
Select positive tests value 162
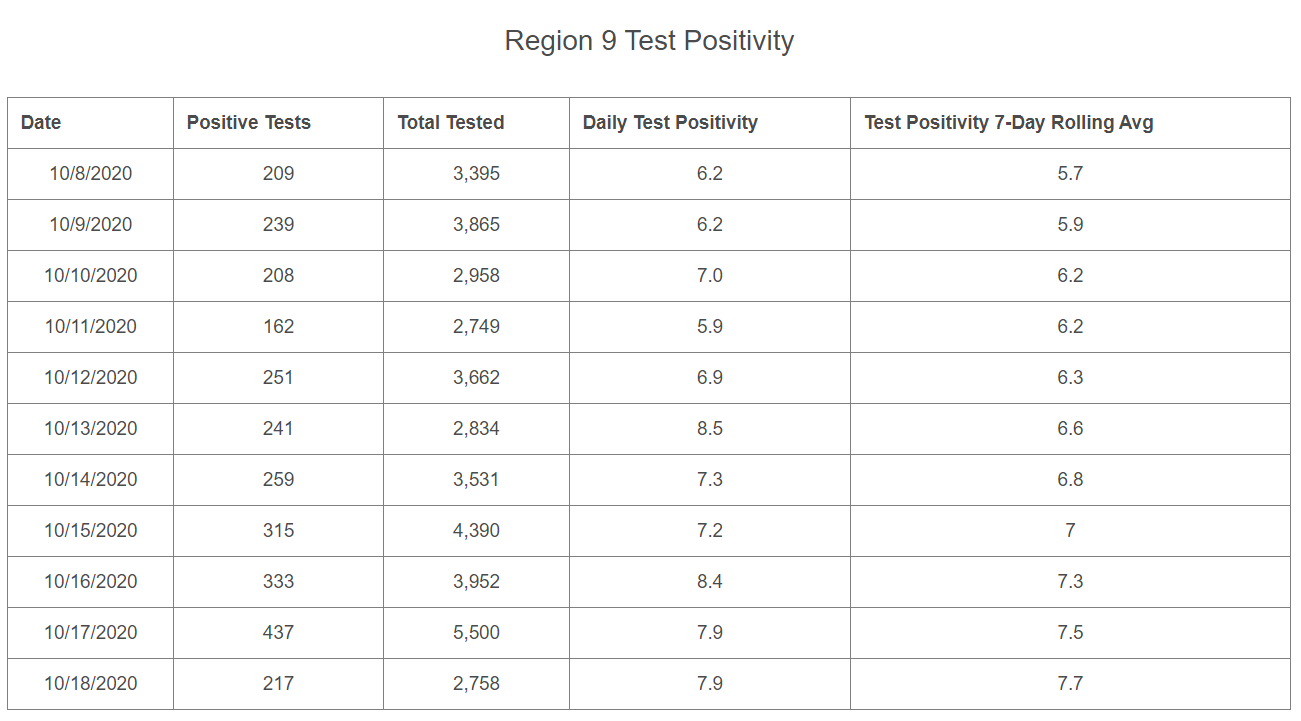click(278, 327)
